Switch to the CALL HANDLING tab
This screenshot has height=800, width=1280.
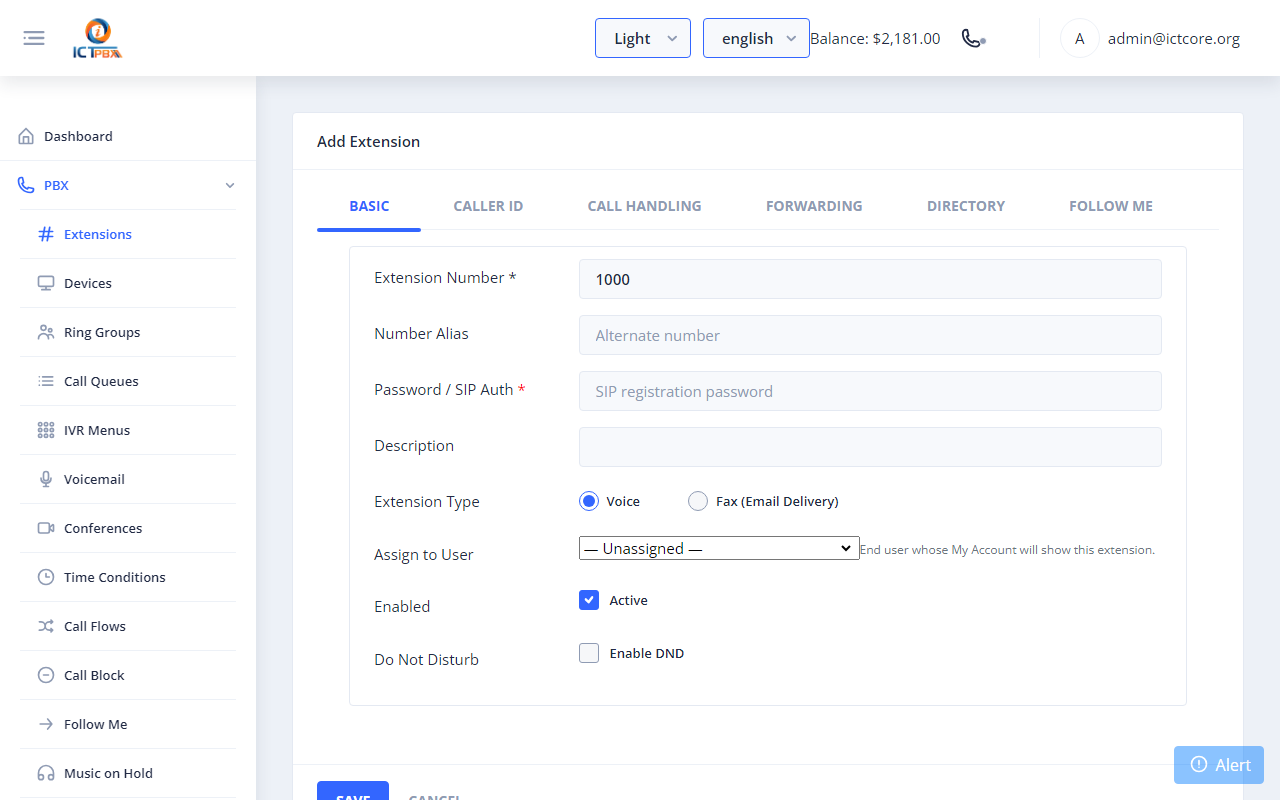(x=645, y=206)
